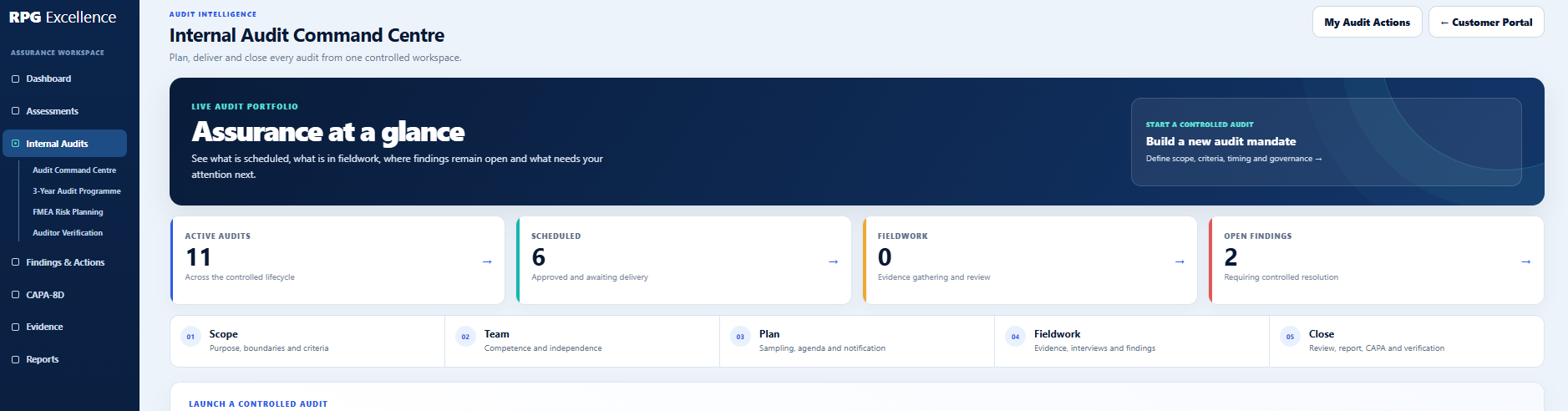Screen dimensions: 1568x411
Task: Click the Dashboard sidebar icon
Action: point(15,79)
